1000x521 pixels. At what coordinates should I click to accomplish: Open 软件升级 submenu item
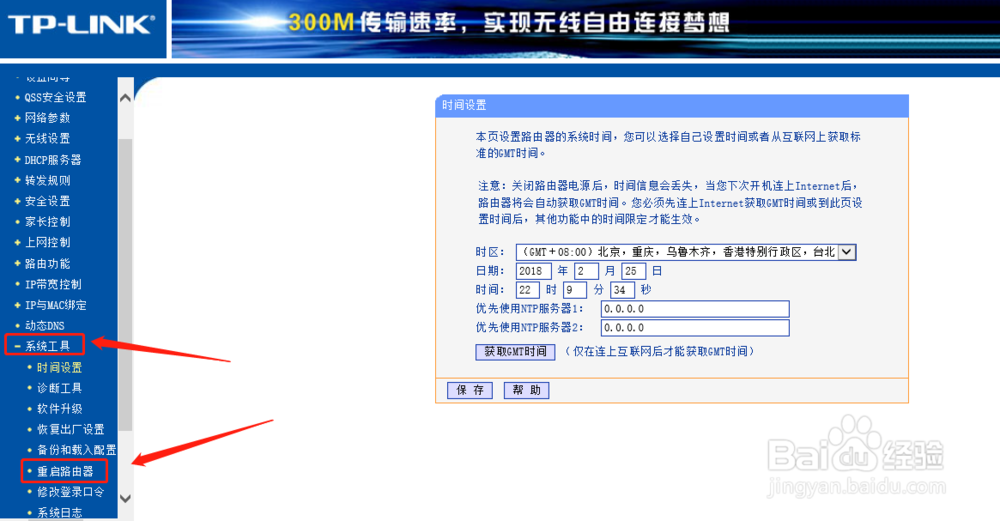pos(59,409)
